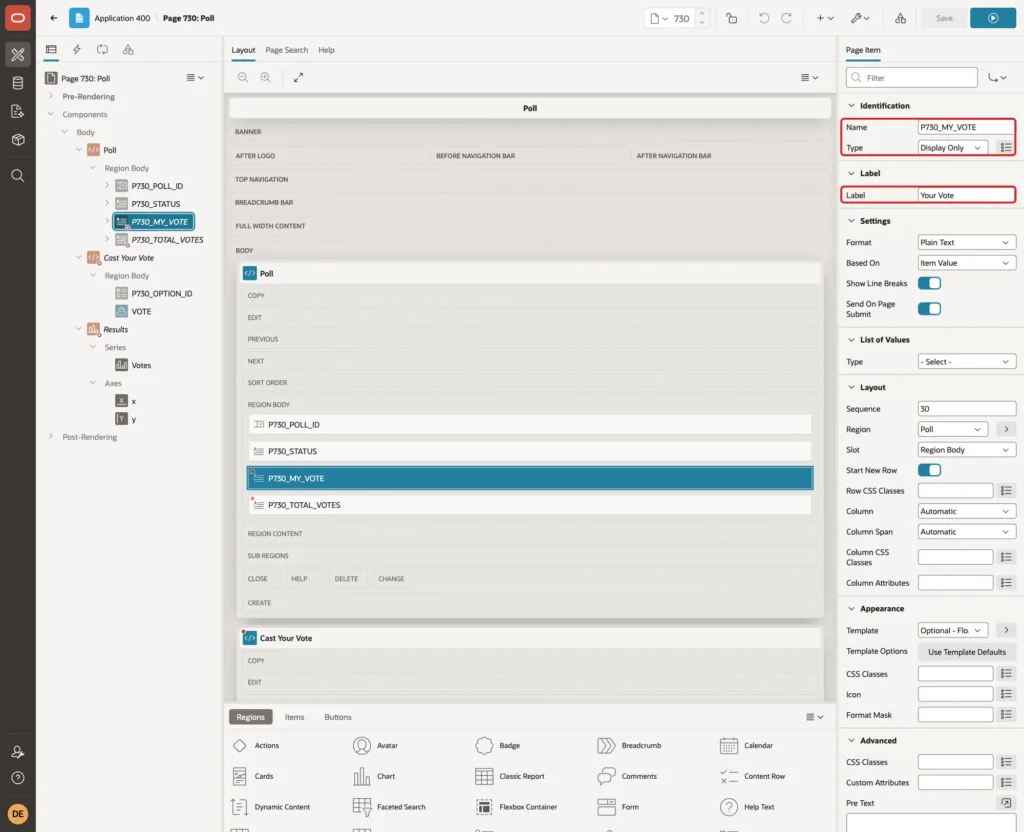Viewport: 1024px width, 832px height.
Task: Open the Based On dropdown
Action: click(967, 263)
